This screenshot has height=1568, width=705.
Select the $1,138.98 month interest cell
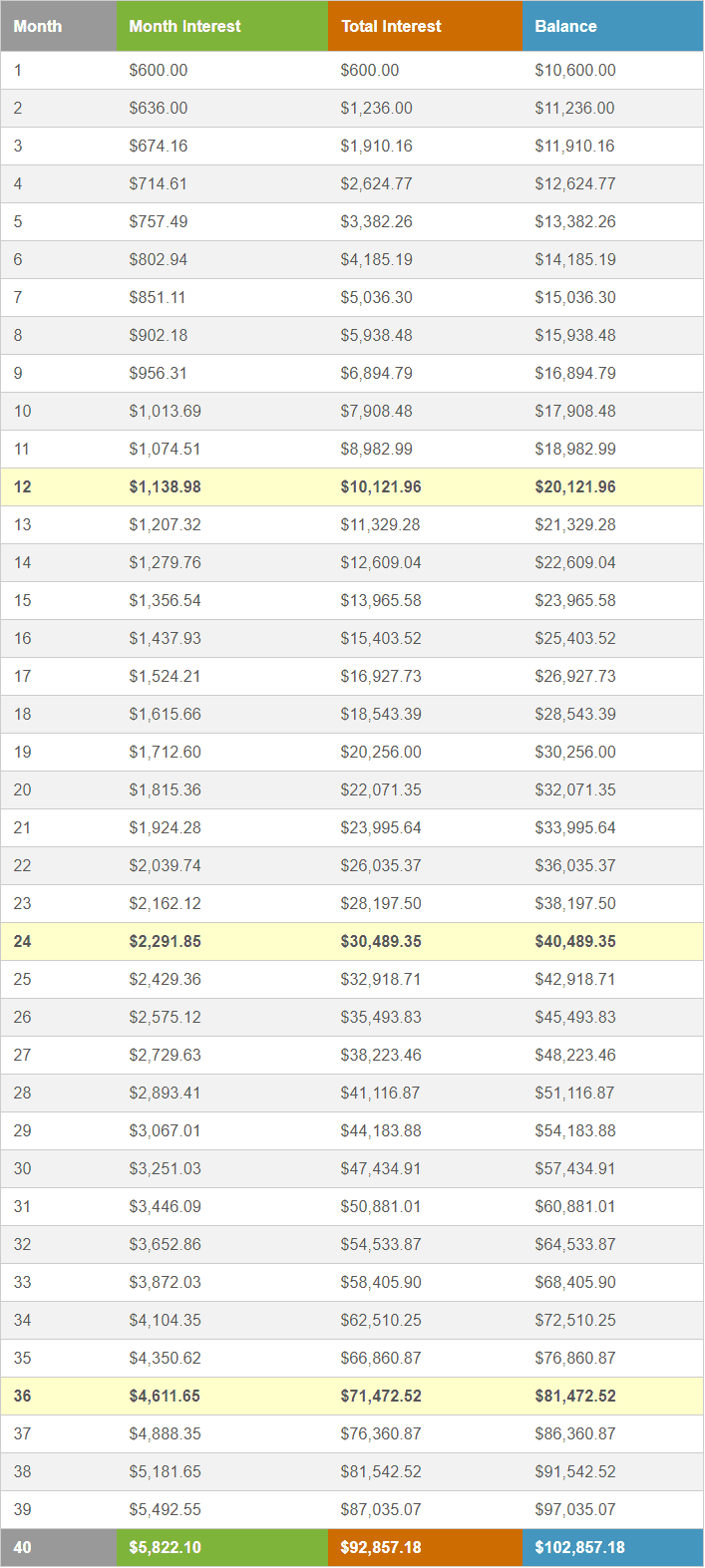[x=166, y=487]
